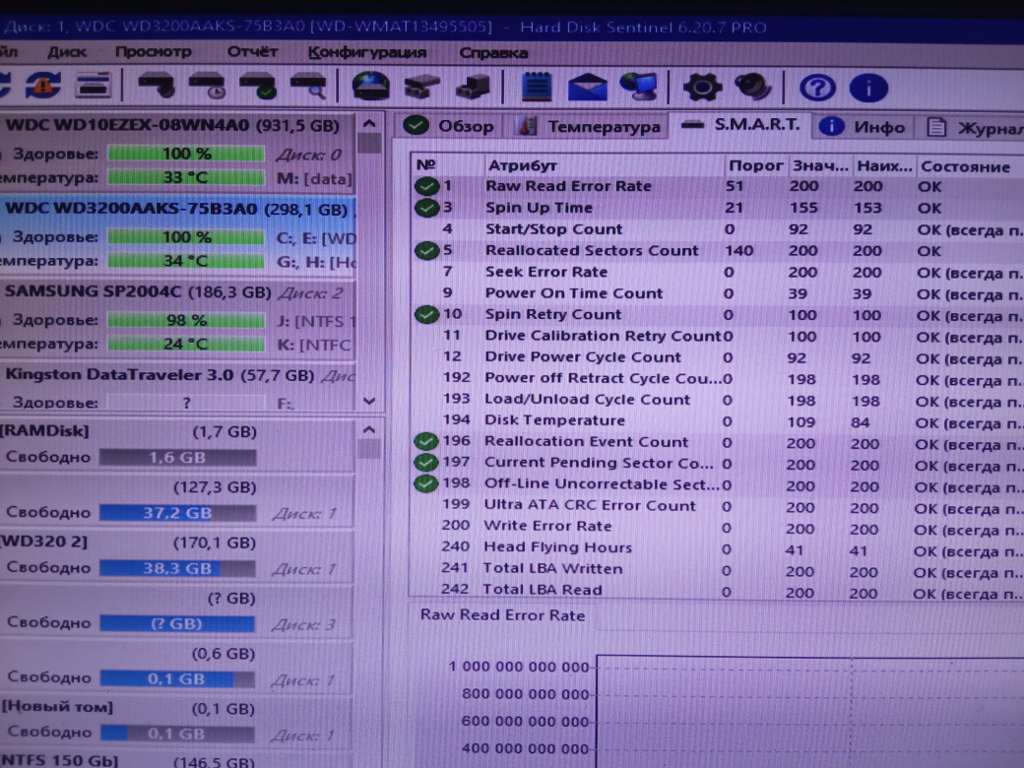This screenshot has width=1024, height=768.
Task: Select the [WD320 2] partition entry
Action: [x=178, y=555]
